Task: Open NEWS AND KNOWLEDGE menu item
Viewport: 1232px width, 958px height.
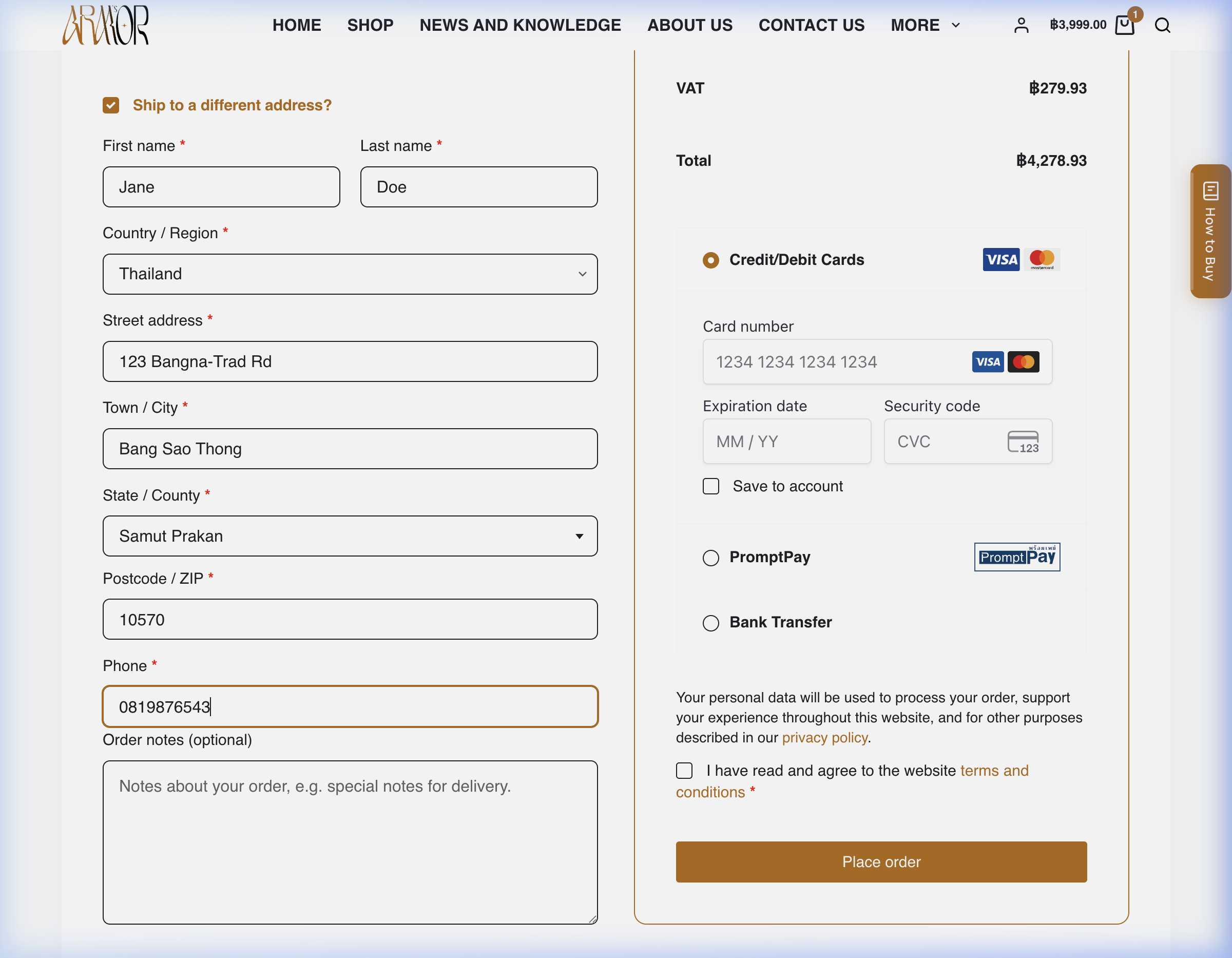Action: coord(520,25)
